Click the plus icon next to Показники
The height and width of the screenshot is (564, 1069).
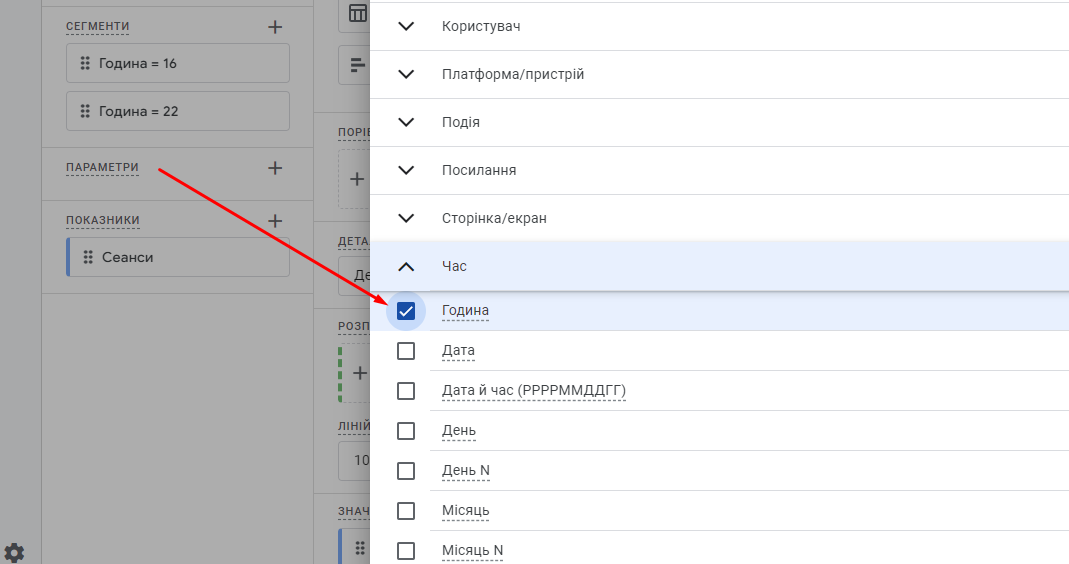coord(275,221)
